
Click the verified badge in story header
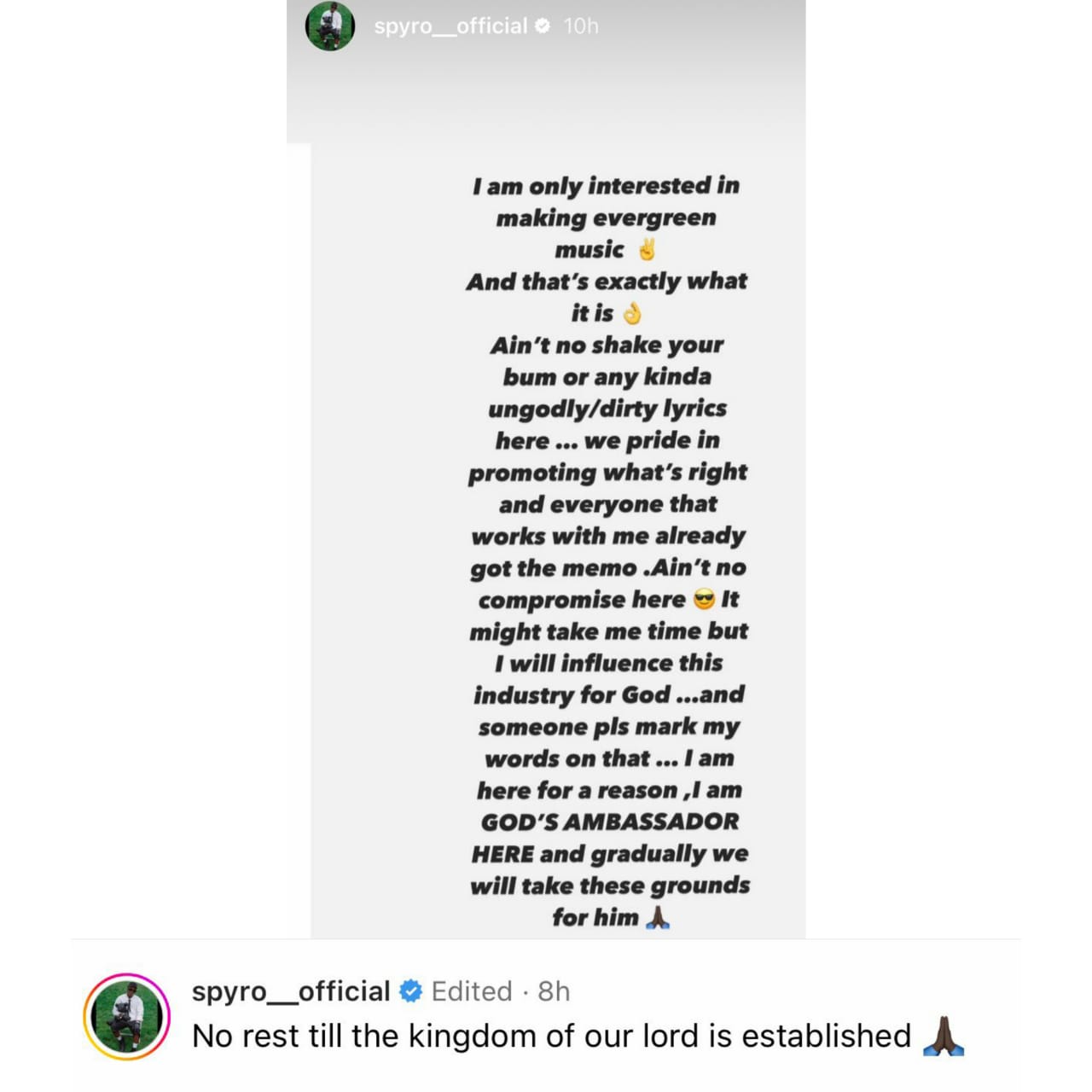point(543,26)
